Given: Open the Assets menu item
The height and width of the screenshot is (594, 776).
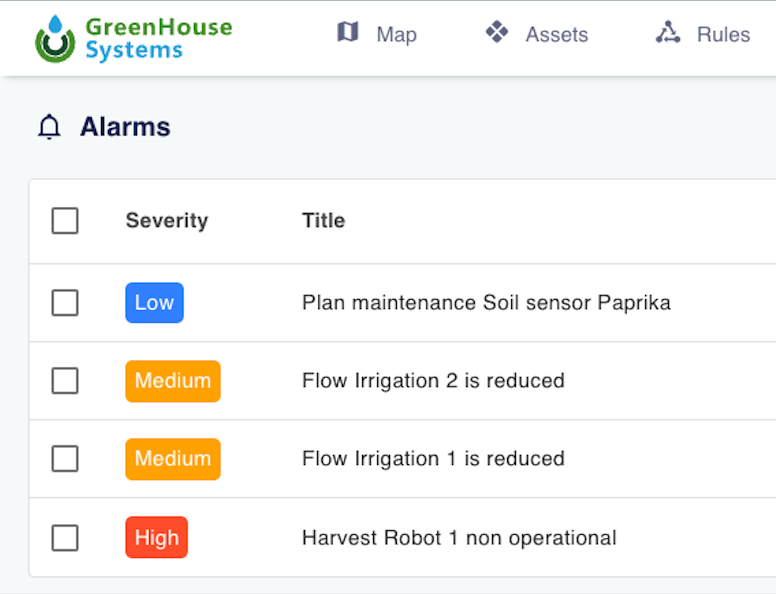Looking at the screenshot, I should coord(536,34).
